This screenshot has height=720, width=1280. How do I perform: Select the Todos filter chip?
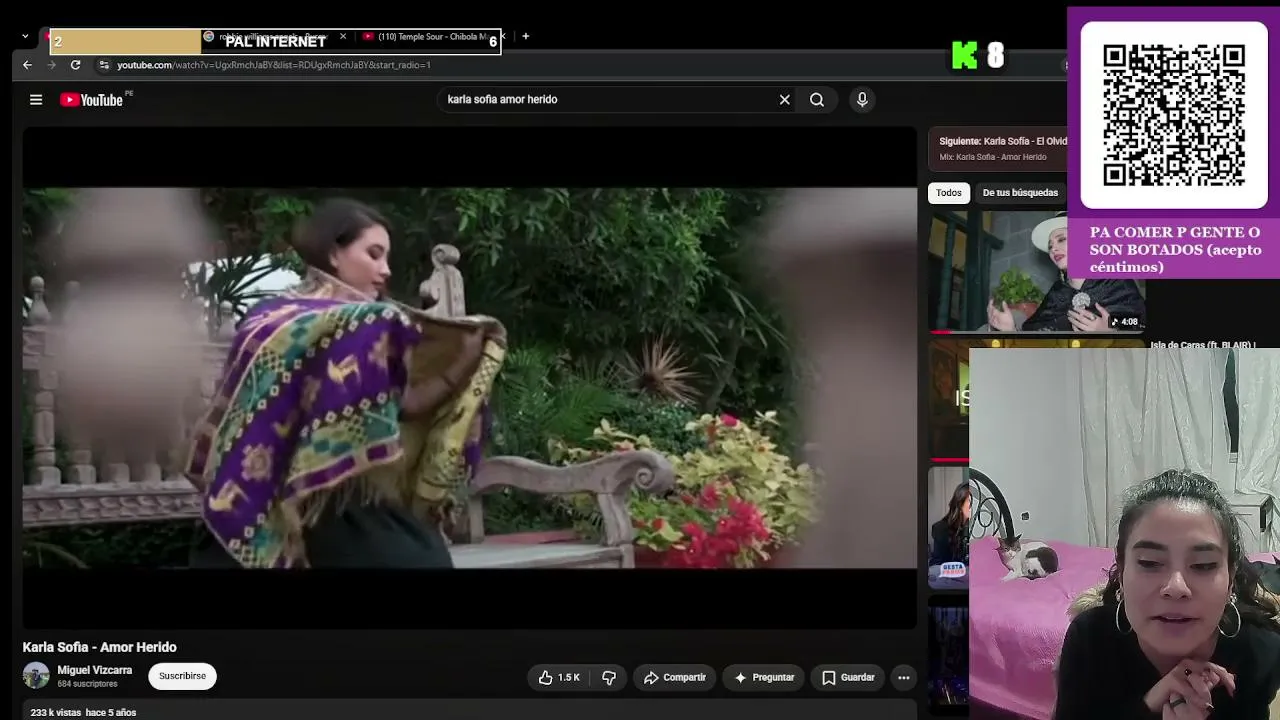(949, 193)
